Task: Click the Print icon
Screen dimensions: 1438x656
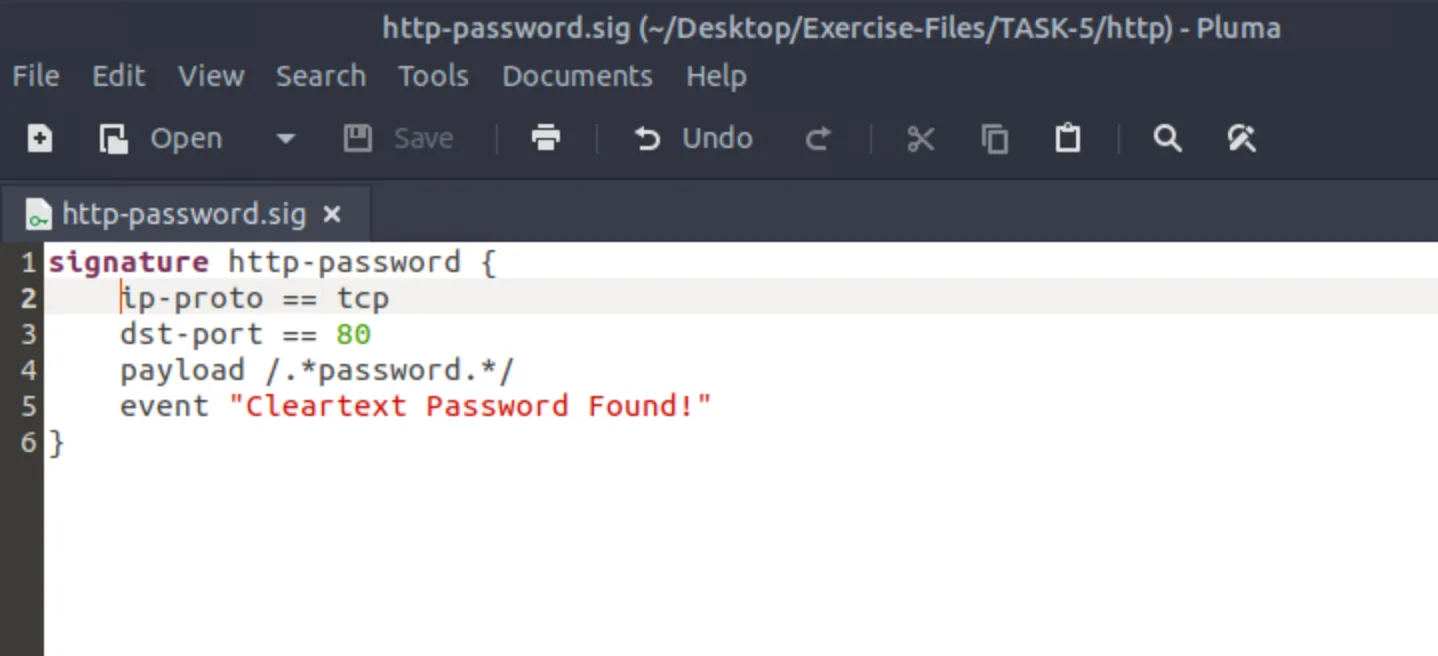Action: (x=546, y=138)
